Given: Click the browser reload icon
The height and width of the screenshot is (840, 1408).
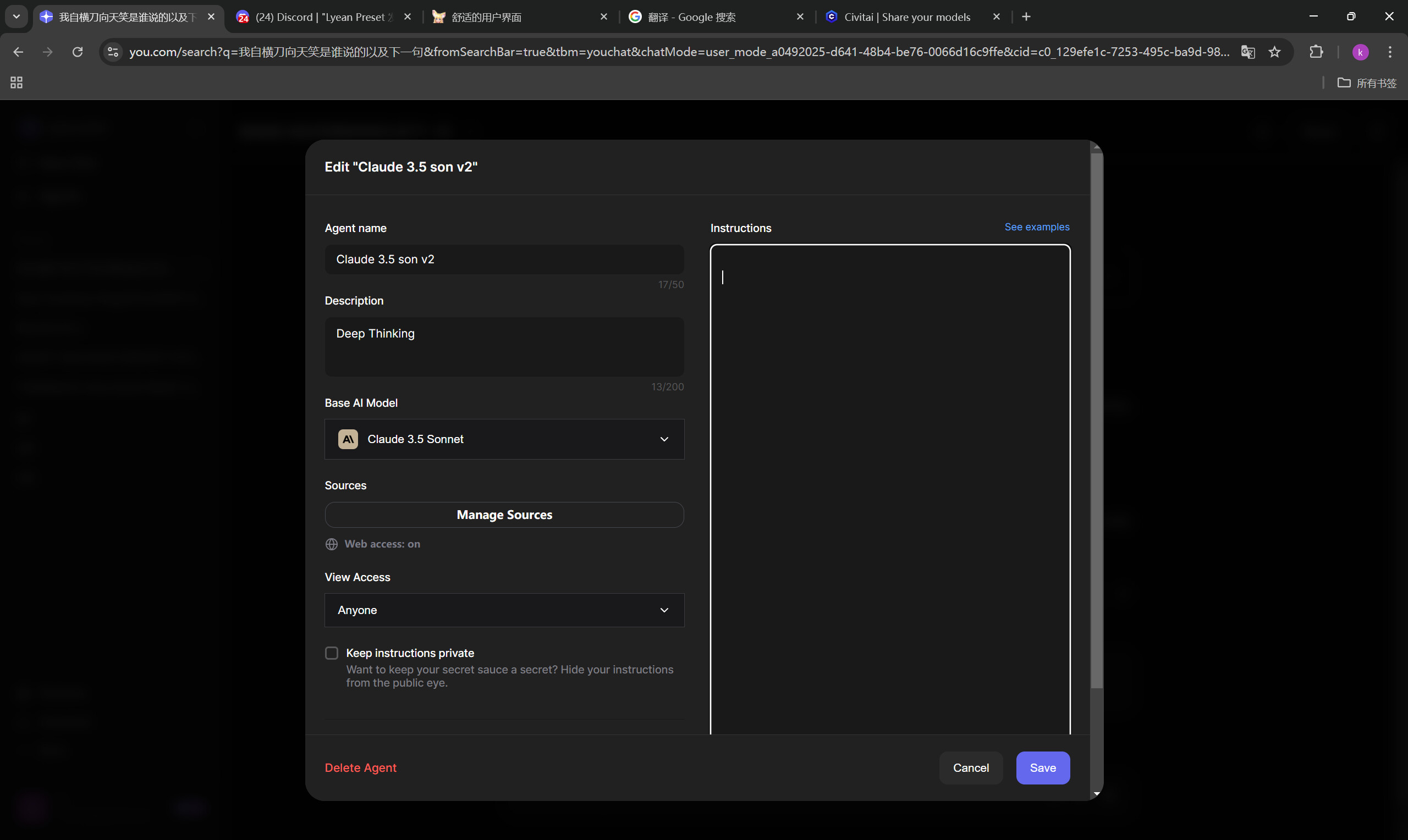Looking at the screenshot, I should 78,52.
